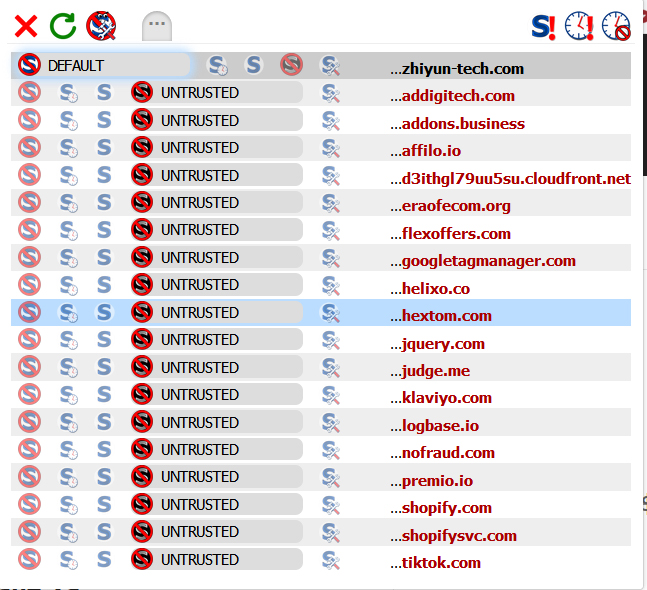Mark zhiyun-tech.com as Untrusted
Image resolution: width=647 pixels, height=590 pixels.
(x=291, y=65)
